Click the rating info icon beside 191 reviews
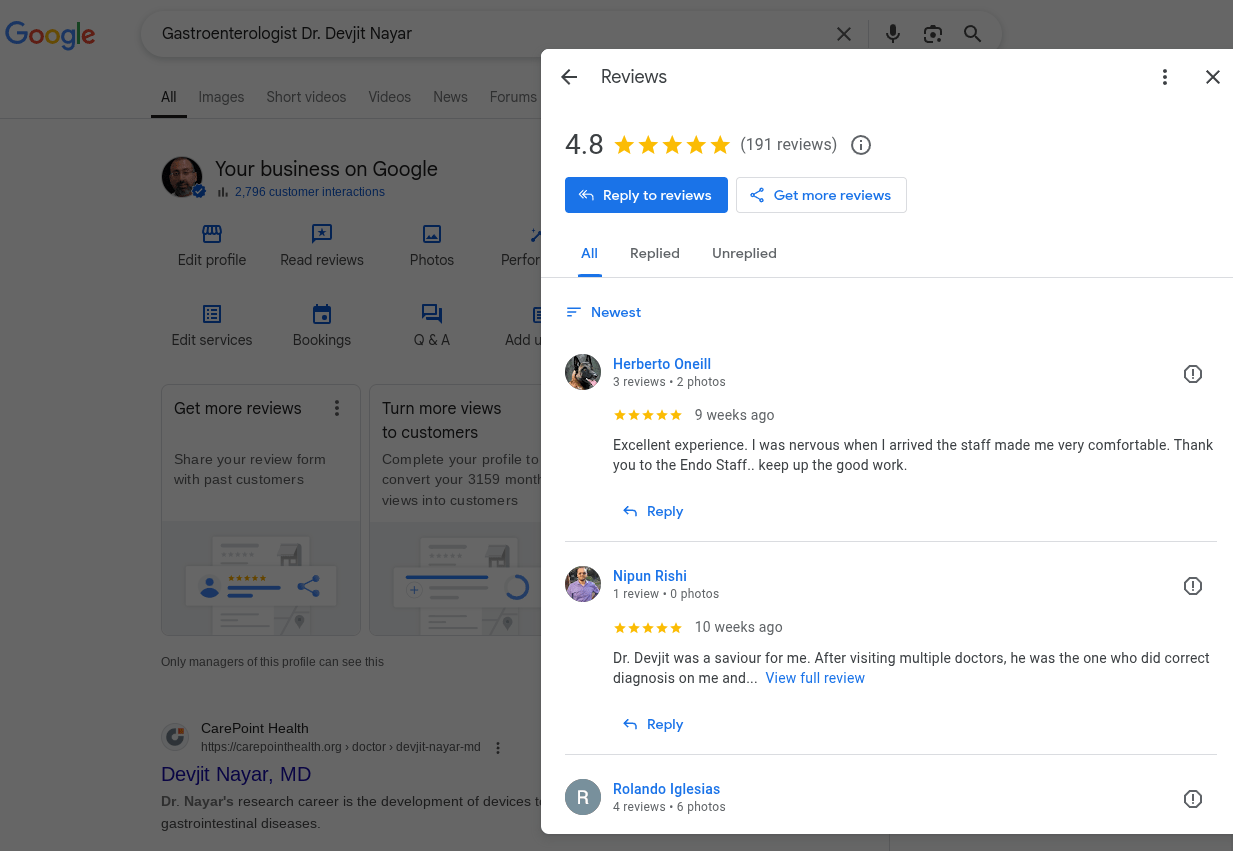 pos(860,145)
